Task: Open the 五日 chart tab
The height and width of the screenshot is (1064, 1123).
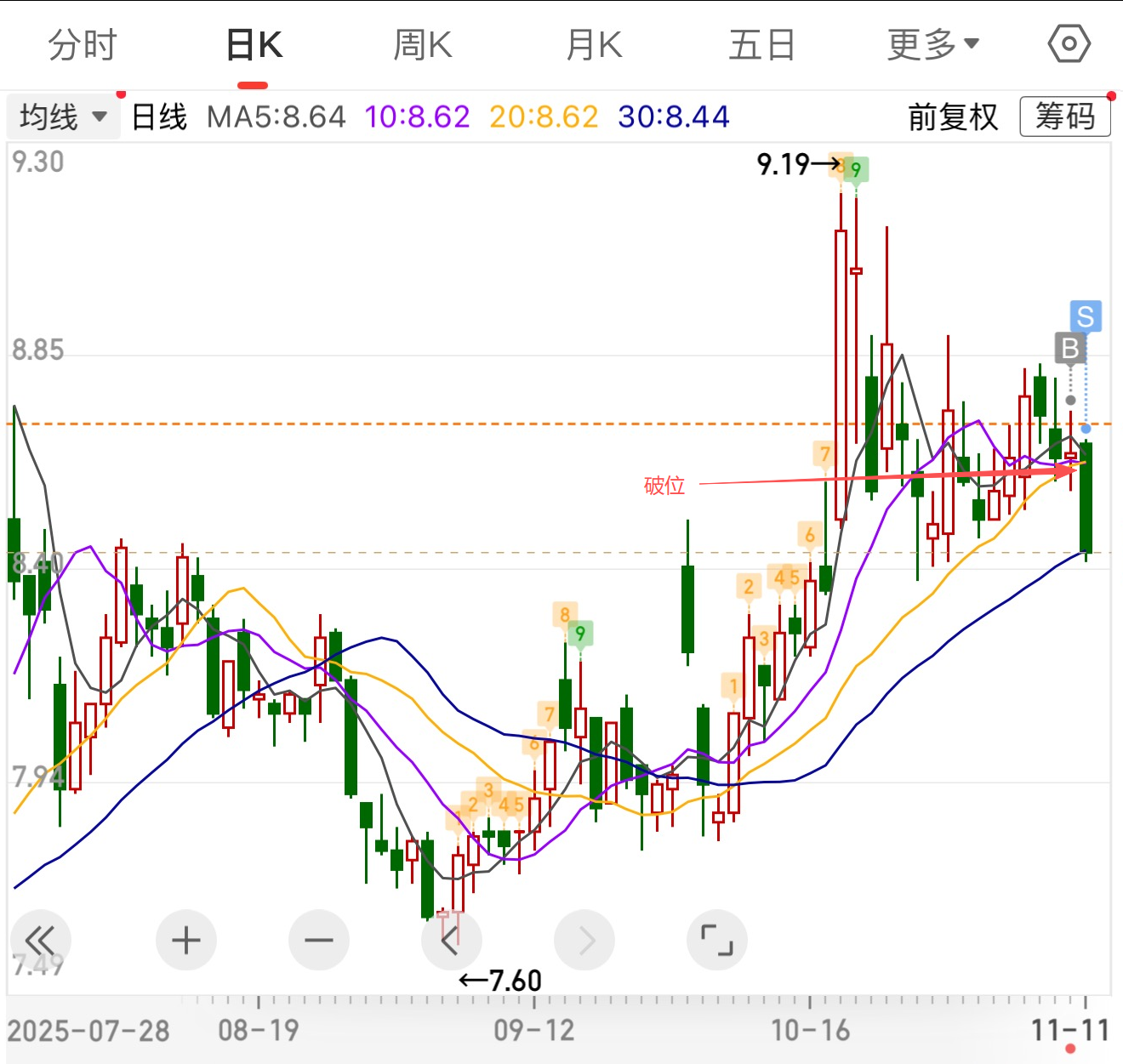Action: (761, 44)
